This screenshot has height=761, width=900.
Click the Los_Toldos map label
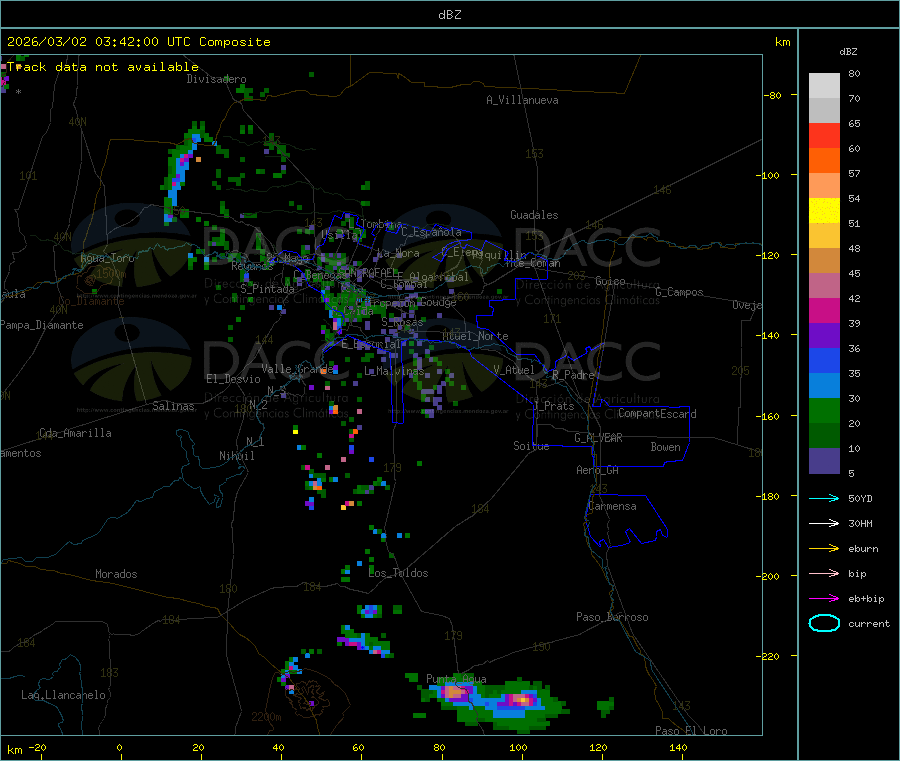pyautogui.click(x=398, y=573)
